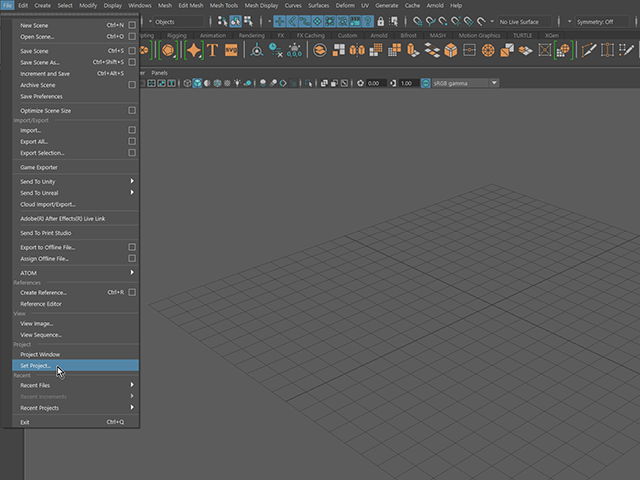Toggle view color management icon
The height and width of the screenshot is (480, 640).
[425, 83]
